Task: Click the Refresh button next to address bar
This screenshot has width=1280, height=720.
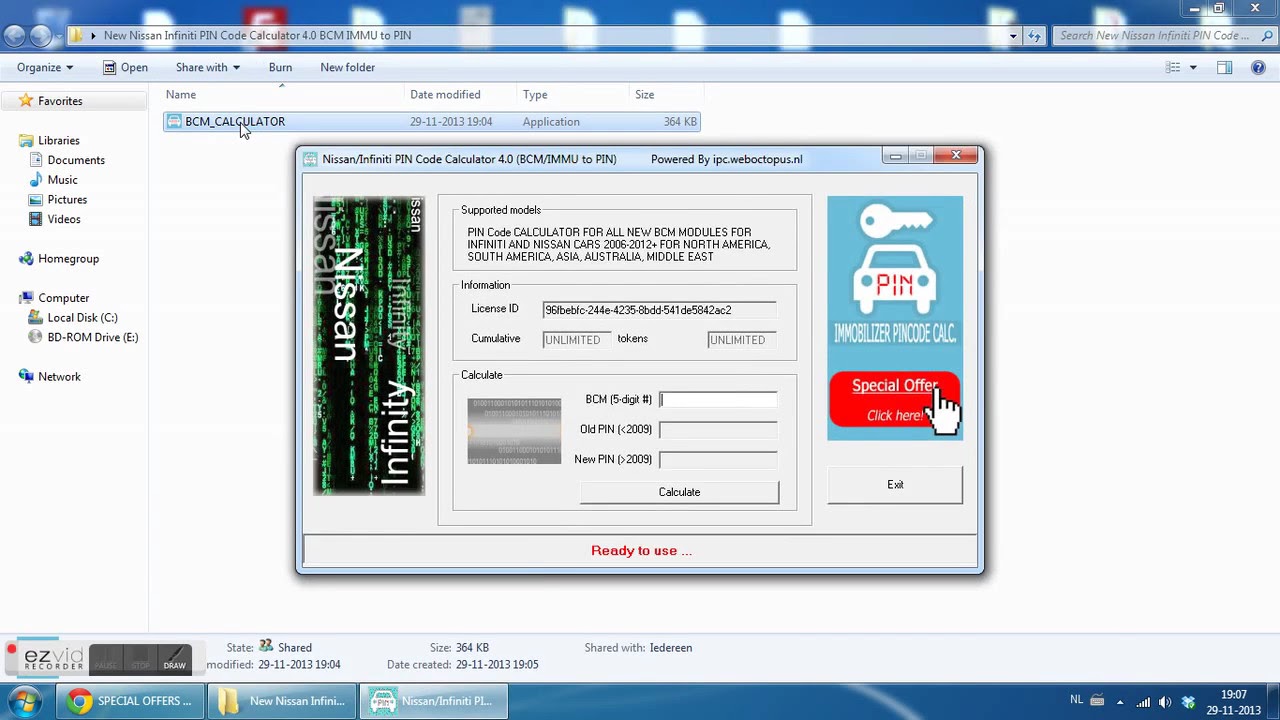Action: (x=1035, y=36)
